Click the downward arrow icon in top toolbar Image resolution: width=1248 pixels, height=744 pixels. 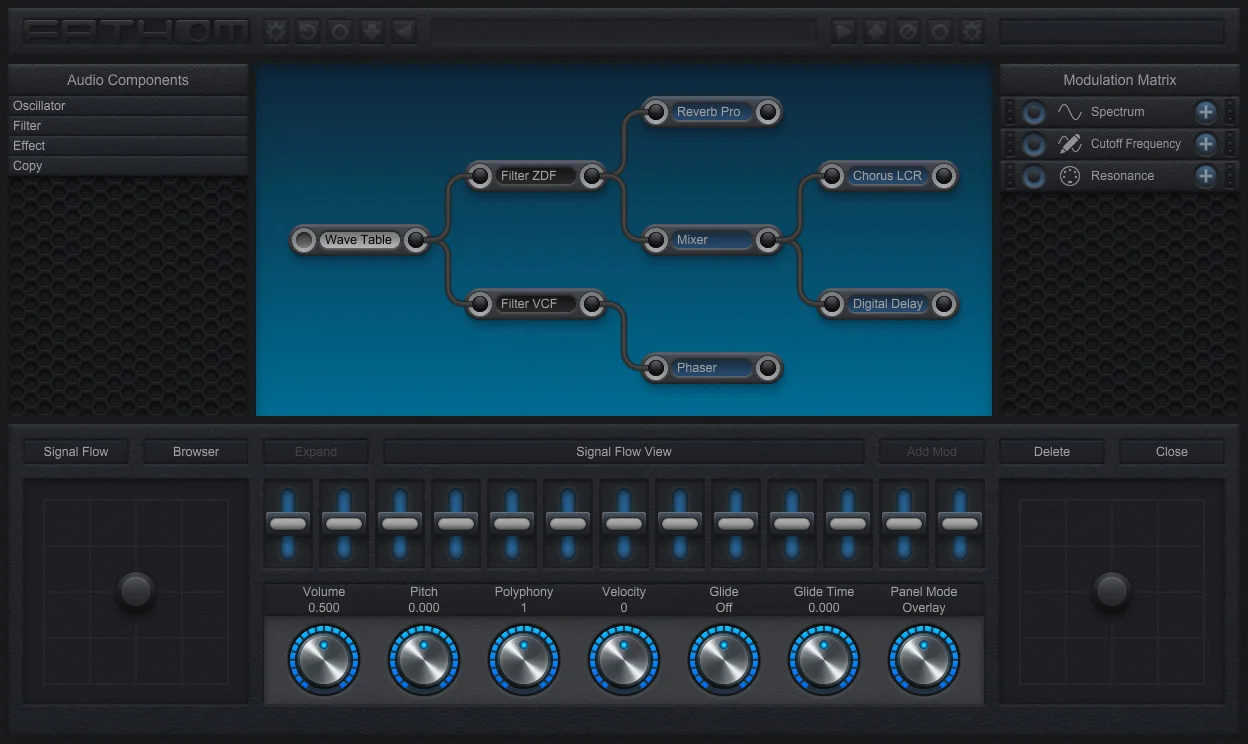(371, 31)
